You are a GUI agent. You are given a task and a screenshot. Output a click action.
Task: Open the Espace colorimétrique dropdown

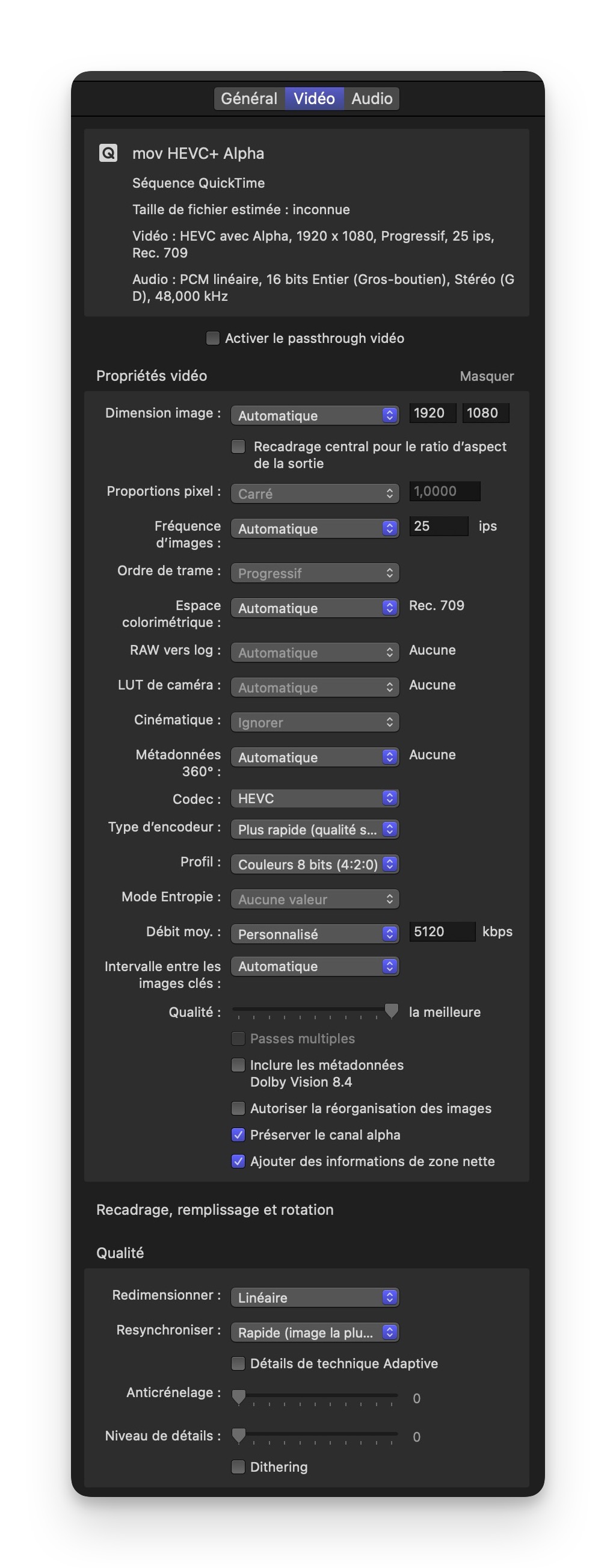(x=315, y=608)
